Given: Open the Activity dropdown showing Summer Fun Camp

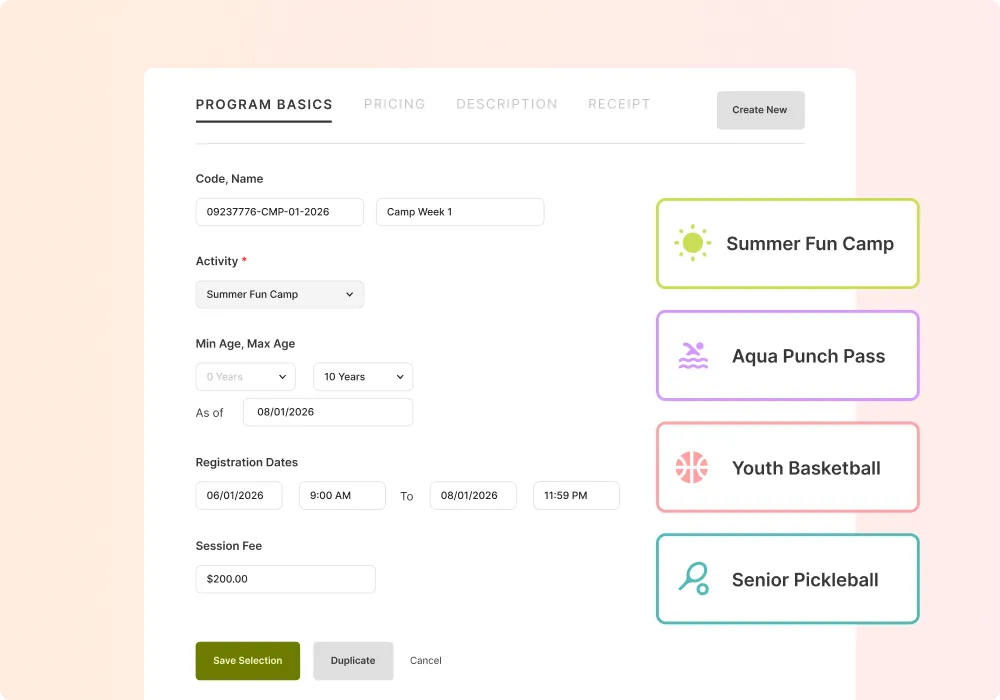Looking at the screenshot, I should click(280, 294).
